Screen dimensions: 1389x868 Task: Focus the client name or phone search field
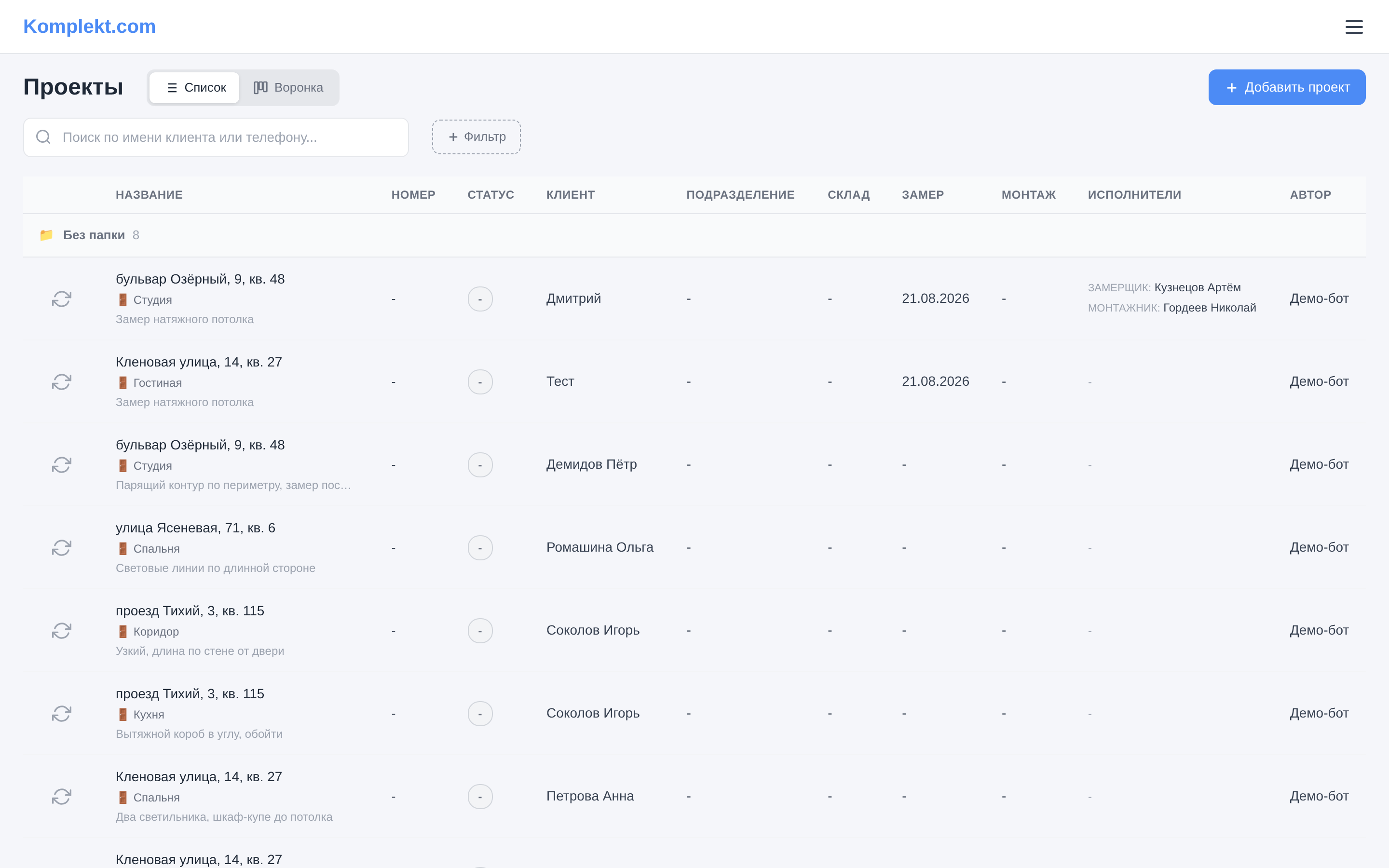click(216, 137)
